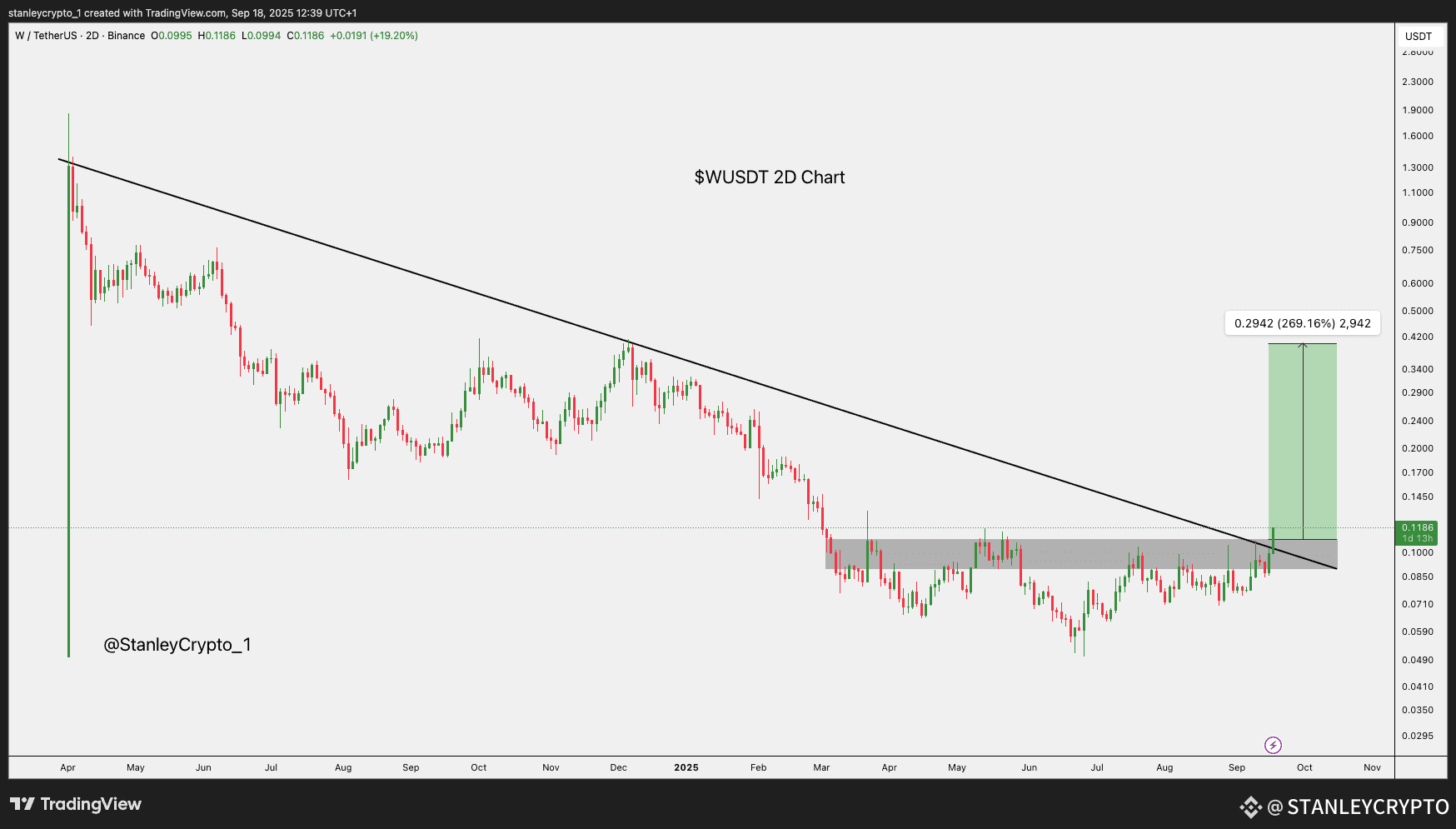Click the @StanleyCrypto_1 text annotation
Screen dimensions: 1456x829
[x=177, y=645]
